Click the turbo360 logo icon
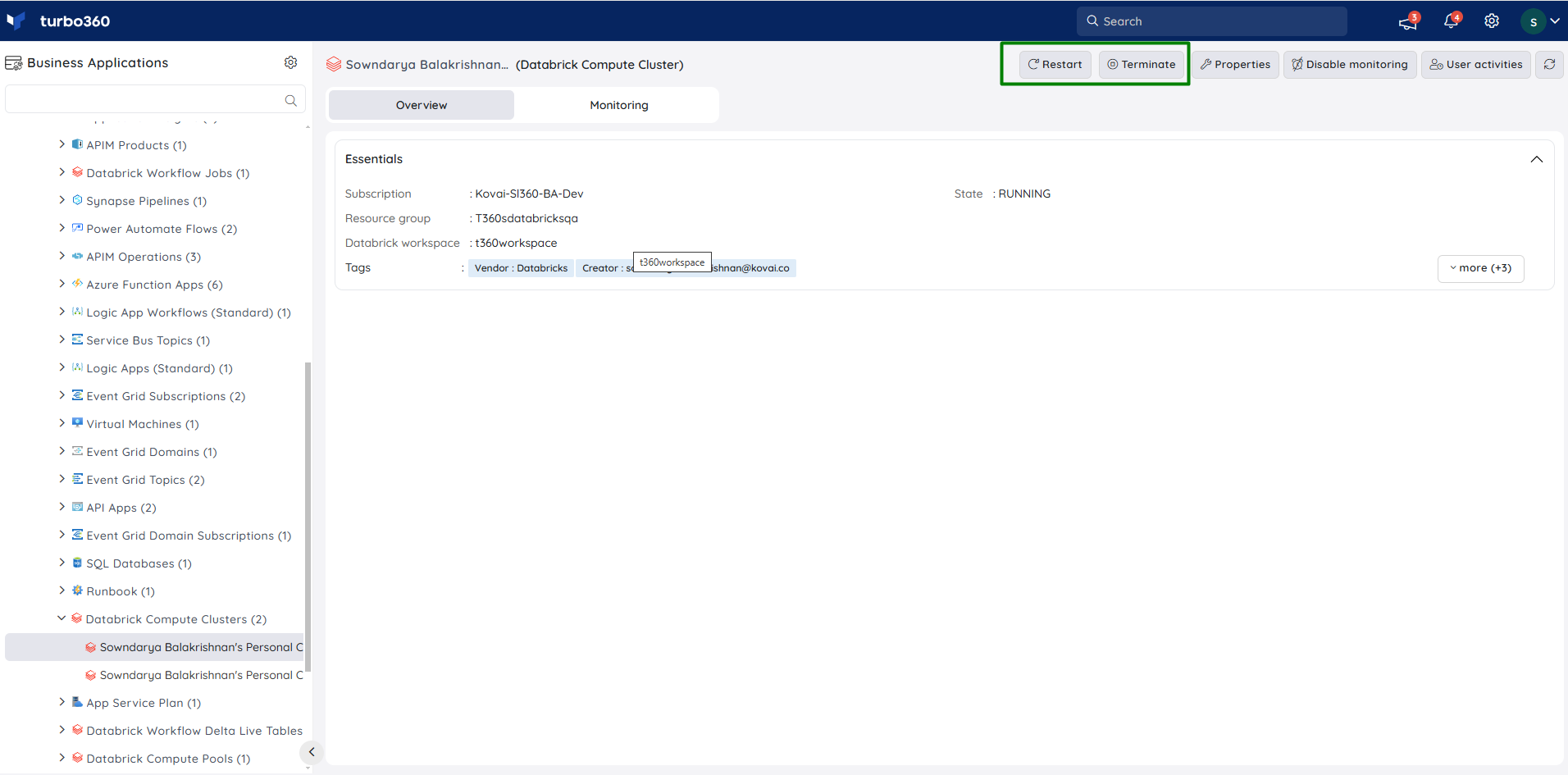This screenshot has height=775, width=1568. (x=16, y=21)
